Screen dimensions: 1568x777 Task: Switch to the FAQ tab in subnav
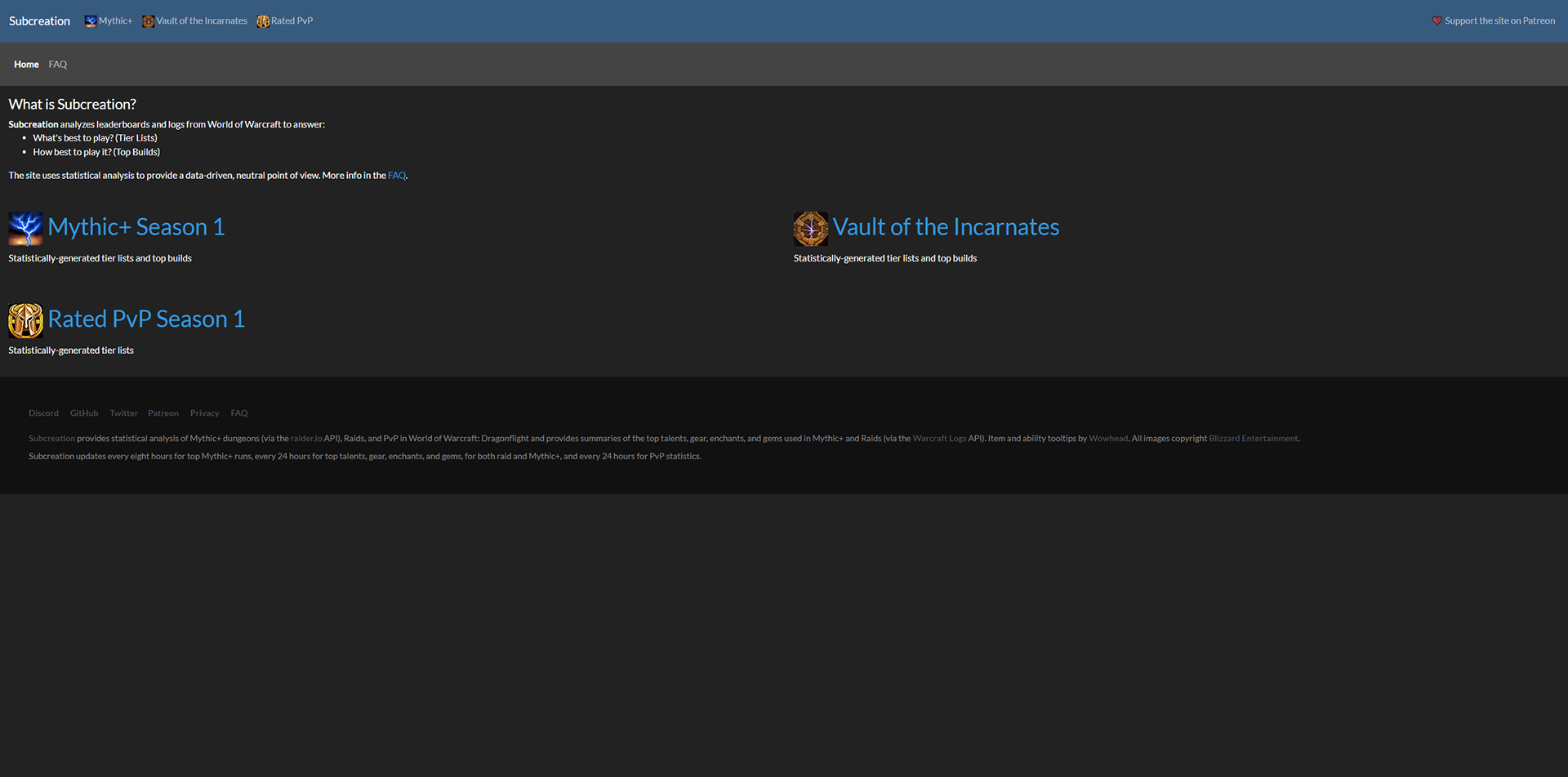tap(58, 65)
